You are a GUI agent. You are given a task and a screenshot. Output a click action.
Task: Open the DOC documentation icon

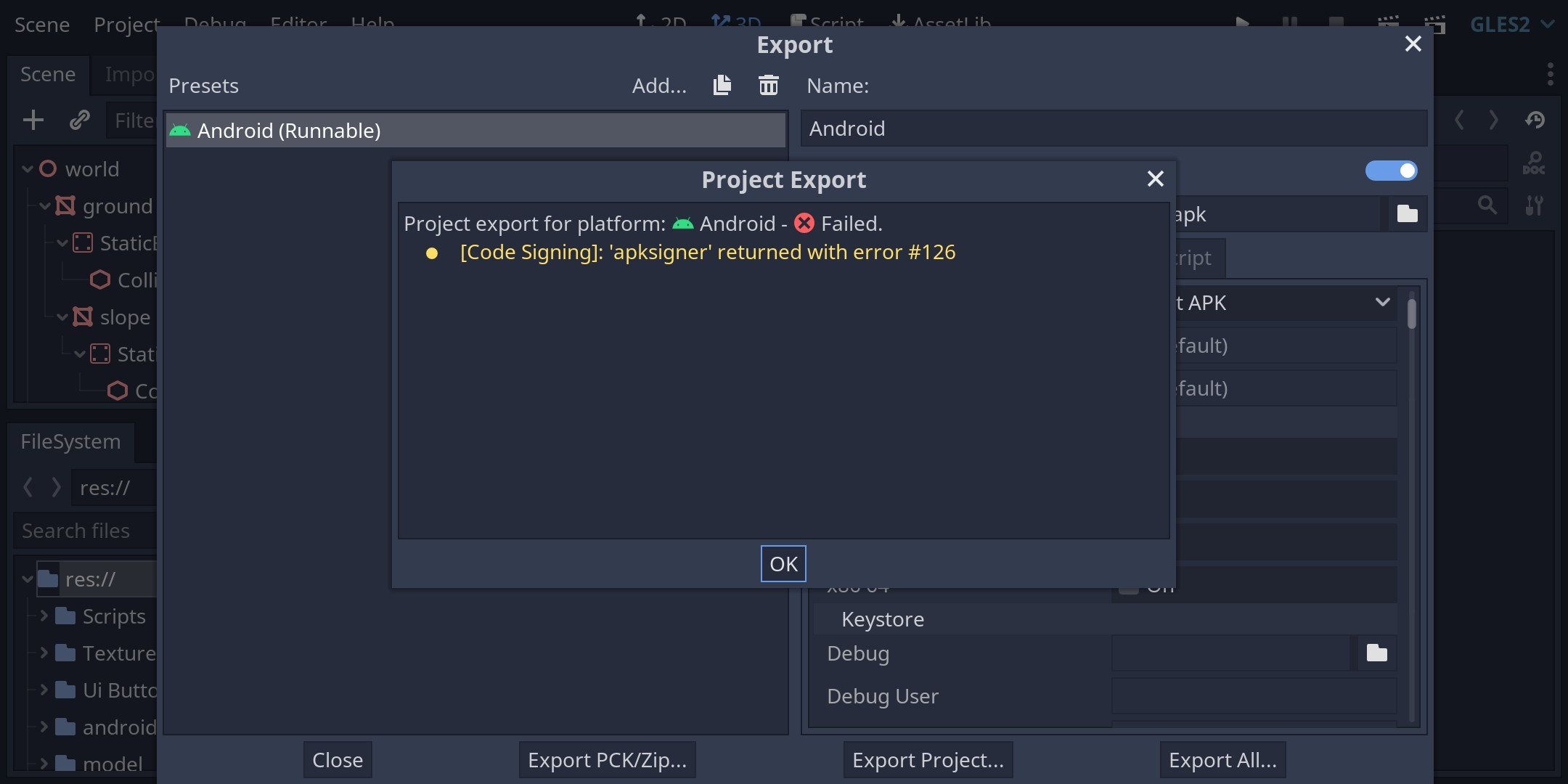point(1534,163)
